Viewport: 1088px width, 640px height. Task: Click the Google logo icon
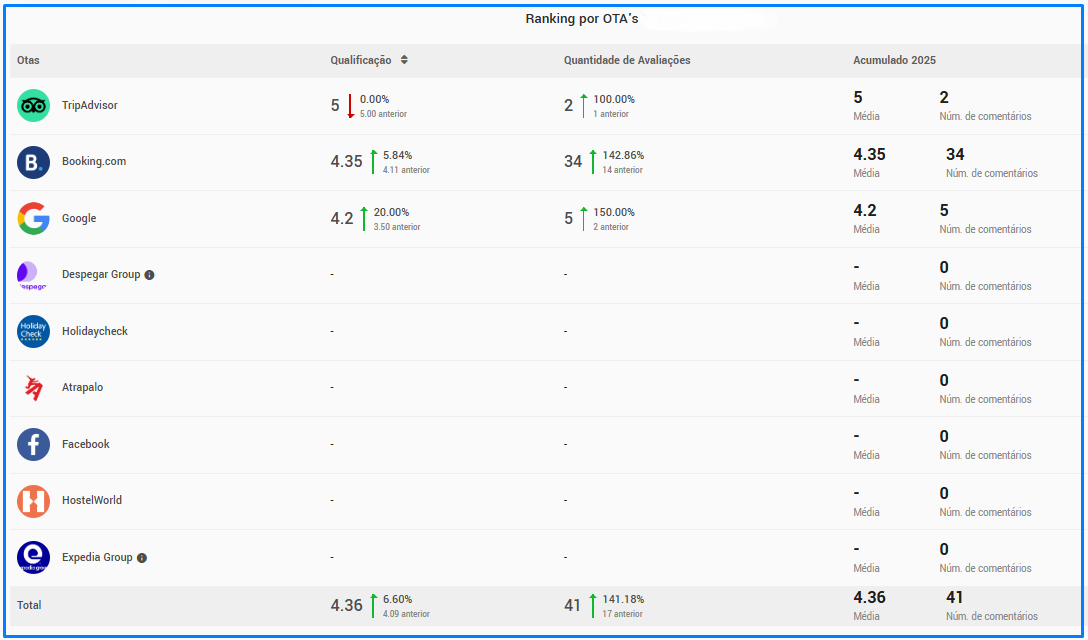coord(33,219)
